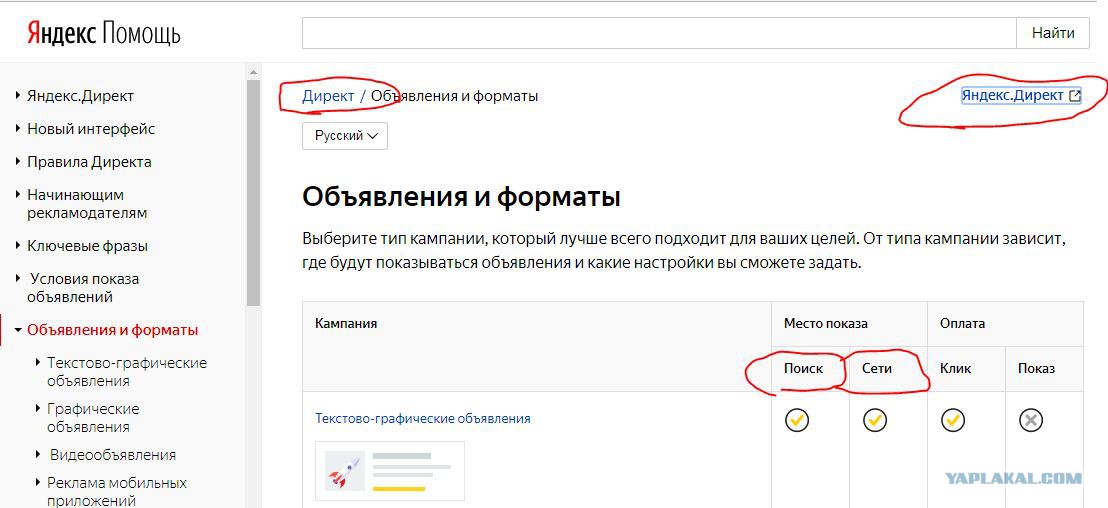This screenshot has height=508, width=1108.
Task: Click the Клик column header
Action: pyautogui.click(x=955, y=368)
